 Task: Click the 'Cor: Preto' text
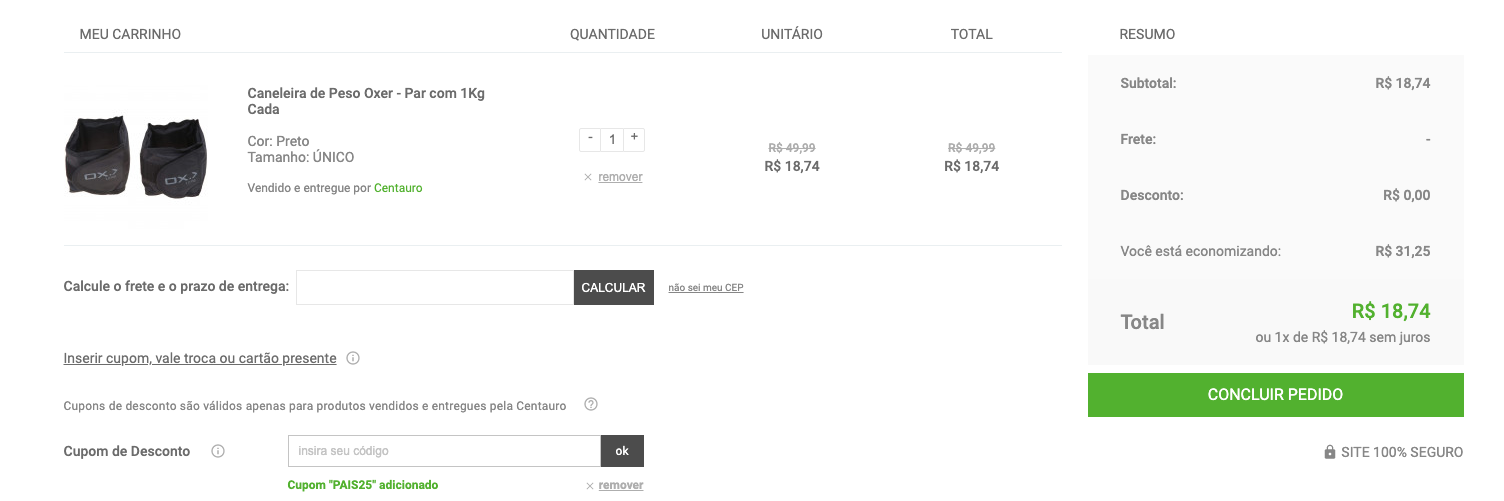[x=279, y=141]
